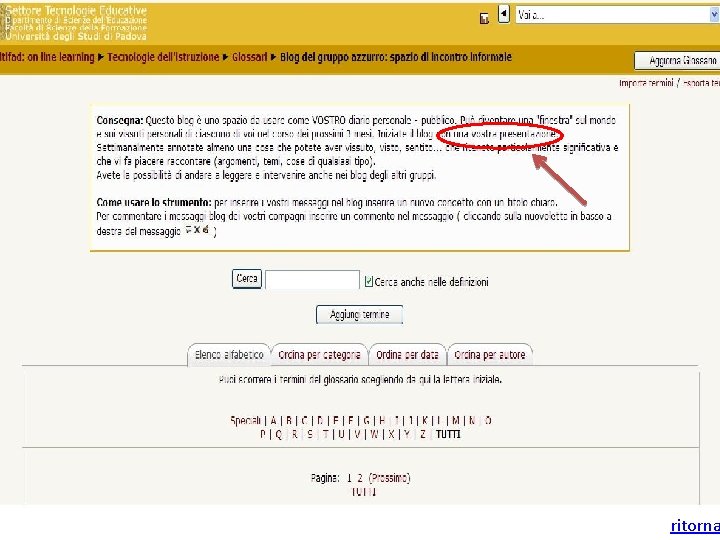Viewport: 720px width, 540px height.
Task: Select bold 'TUTTI' after letter Z
Action: point(448,434)
